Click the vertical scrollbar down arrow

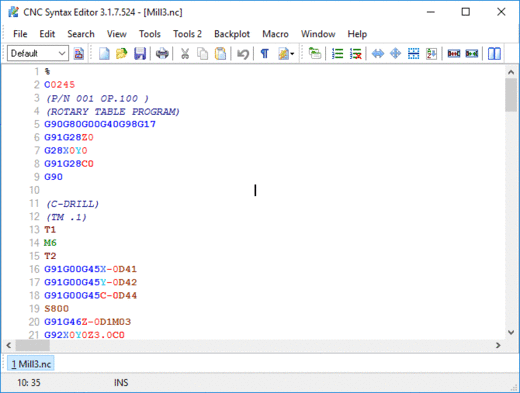coord(511,332)
